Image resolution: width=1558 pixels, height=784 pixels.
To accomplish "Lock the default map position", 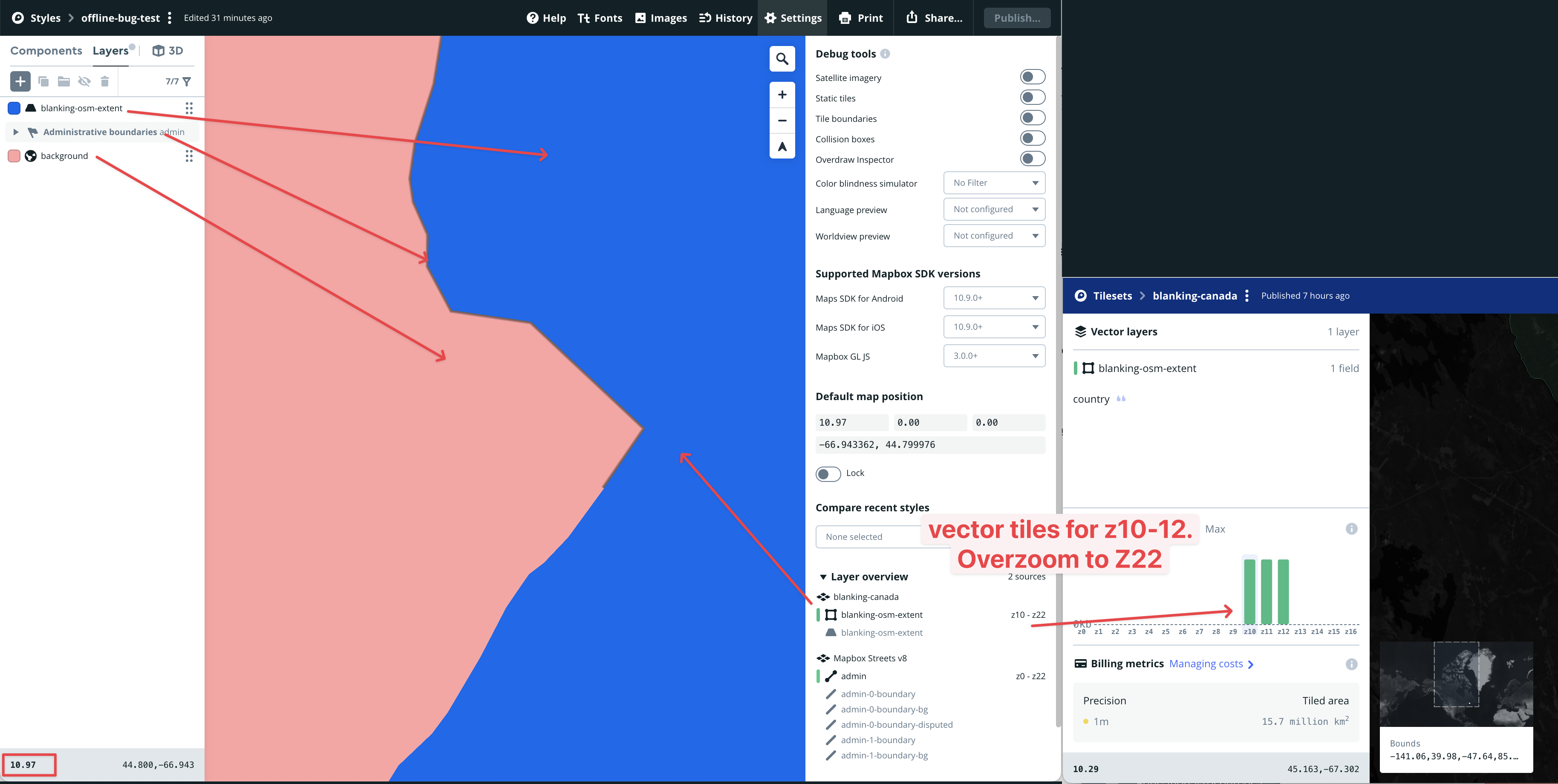I will 828,474.
